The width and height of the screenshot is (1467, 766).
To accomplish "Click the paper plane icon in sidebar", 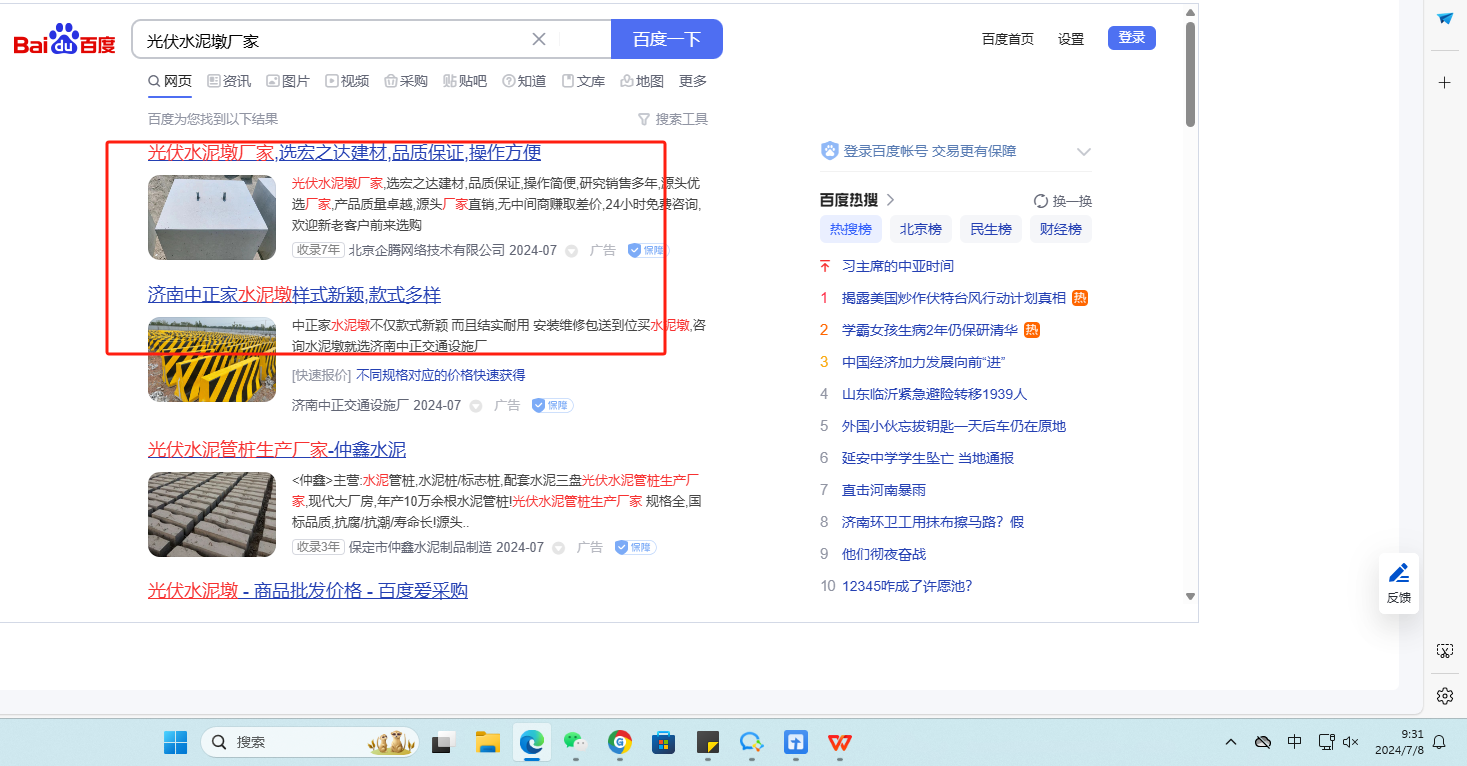I will 1445,19.
